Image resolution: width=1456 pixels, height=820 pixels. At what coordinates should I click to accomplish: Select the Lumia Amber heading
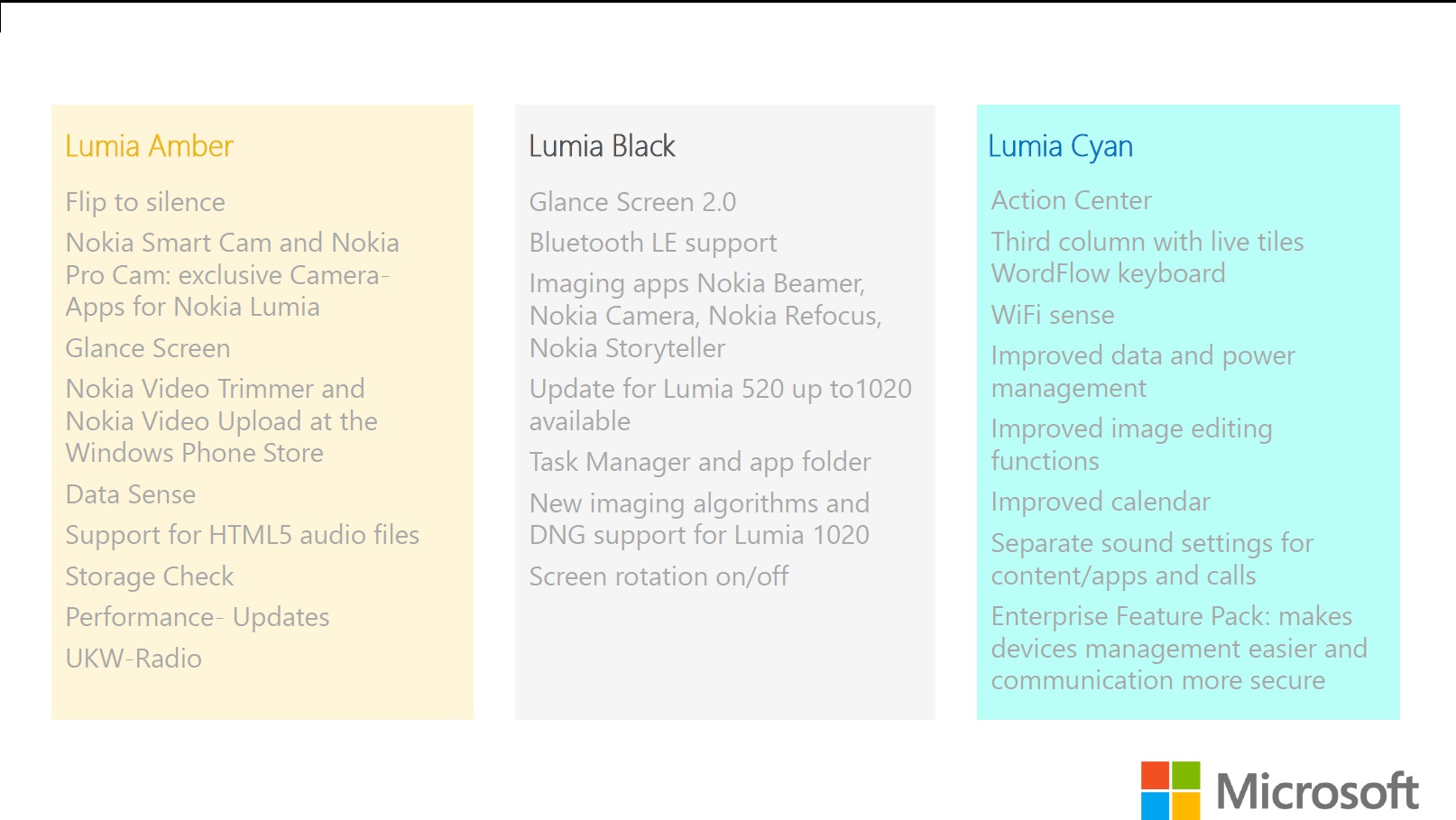149,146
